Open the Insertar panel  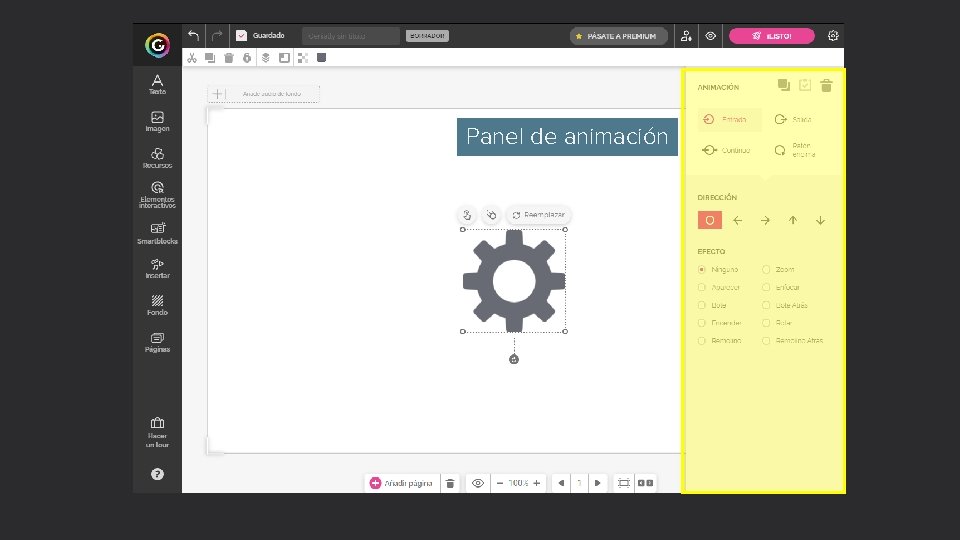click(157, 269)
